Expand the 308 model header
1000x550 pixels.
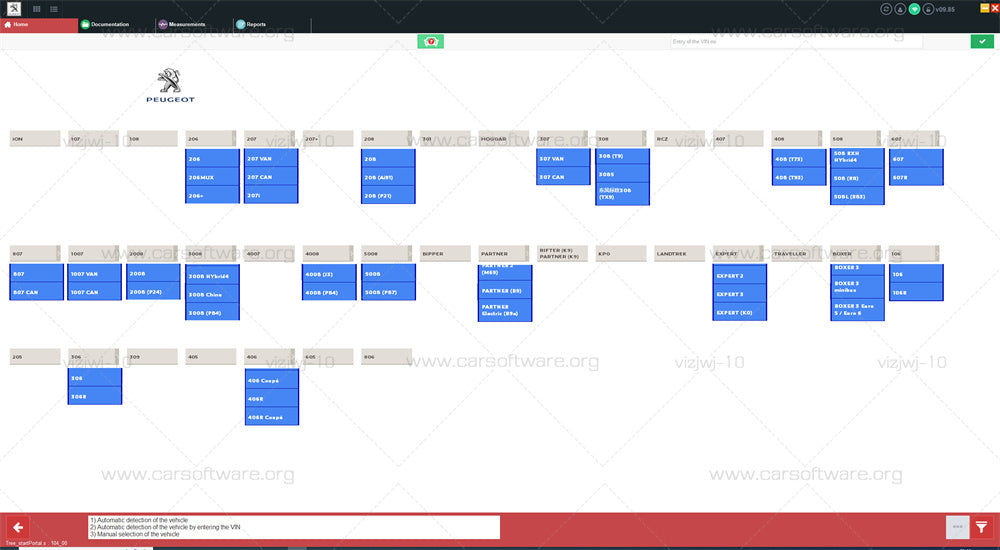point(622,138)
